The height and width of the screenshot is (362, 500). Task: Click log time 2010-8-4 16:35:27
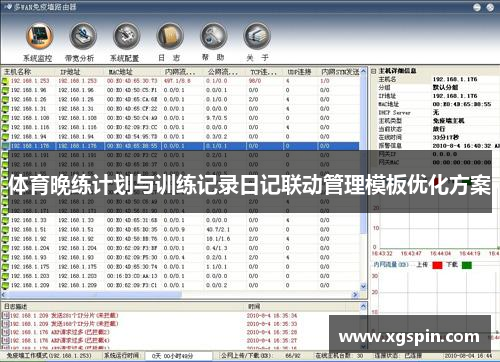[x=272, y=340]
